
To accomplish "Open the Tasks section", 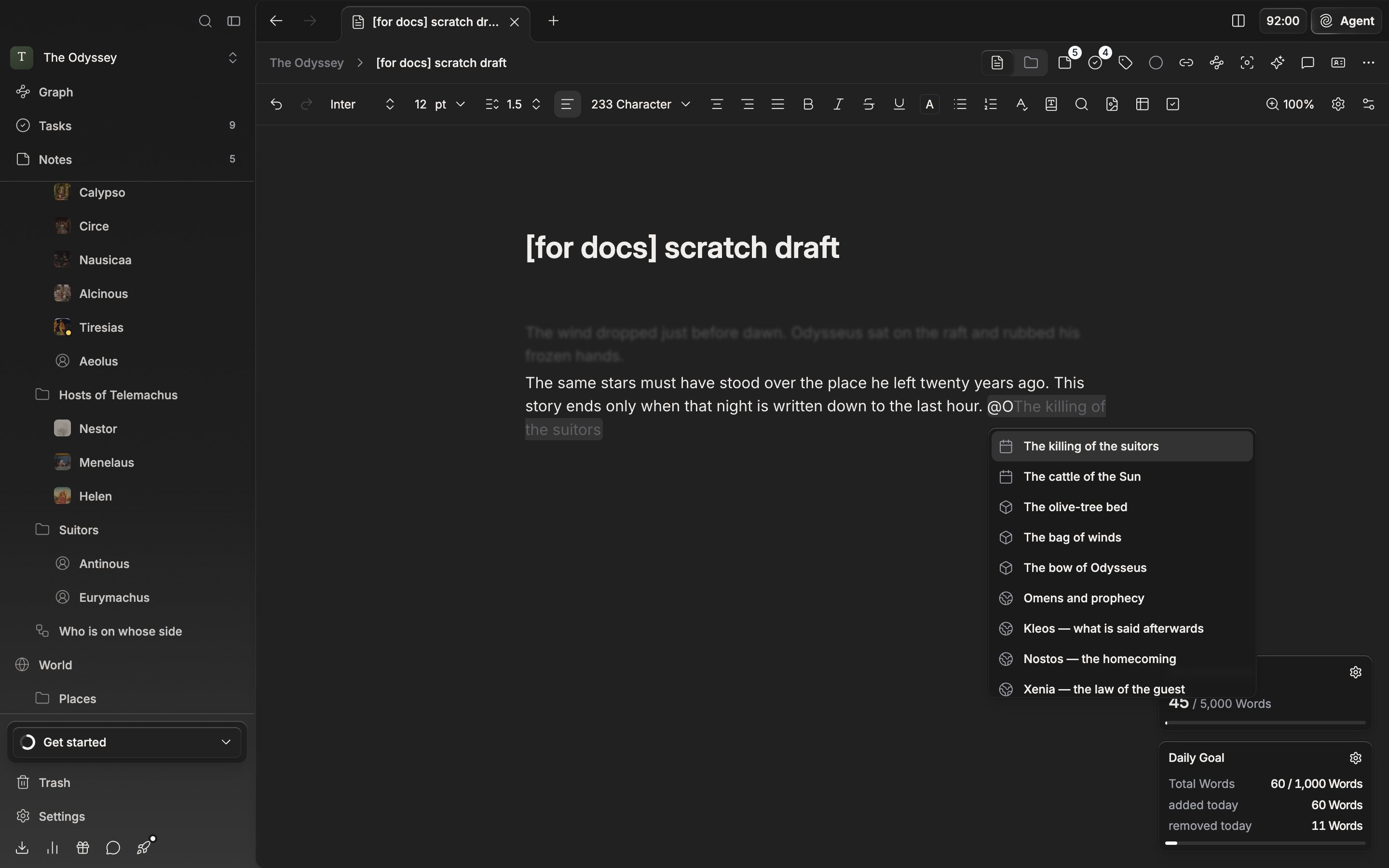I will coord(127,126).
